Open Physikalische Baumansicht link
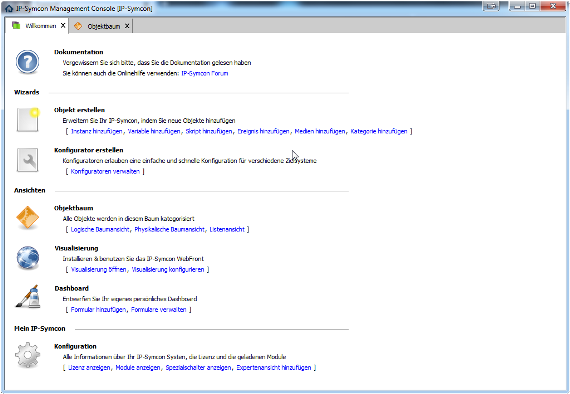The image size is (570, 394). [x=169, y=229]
